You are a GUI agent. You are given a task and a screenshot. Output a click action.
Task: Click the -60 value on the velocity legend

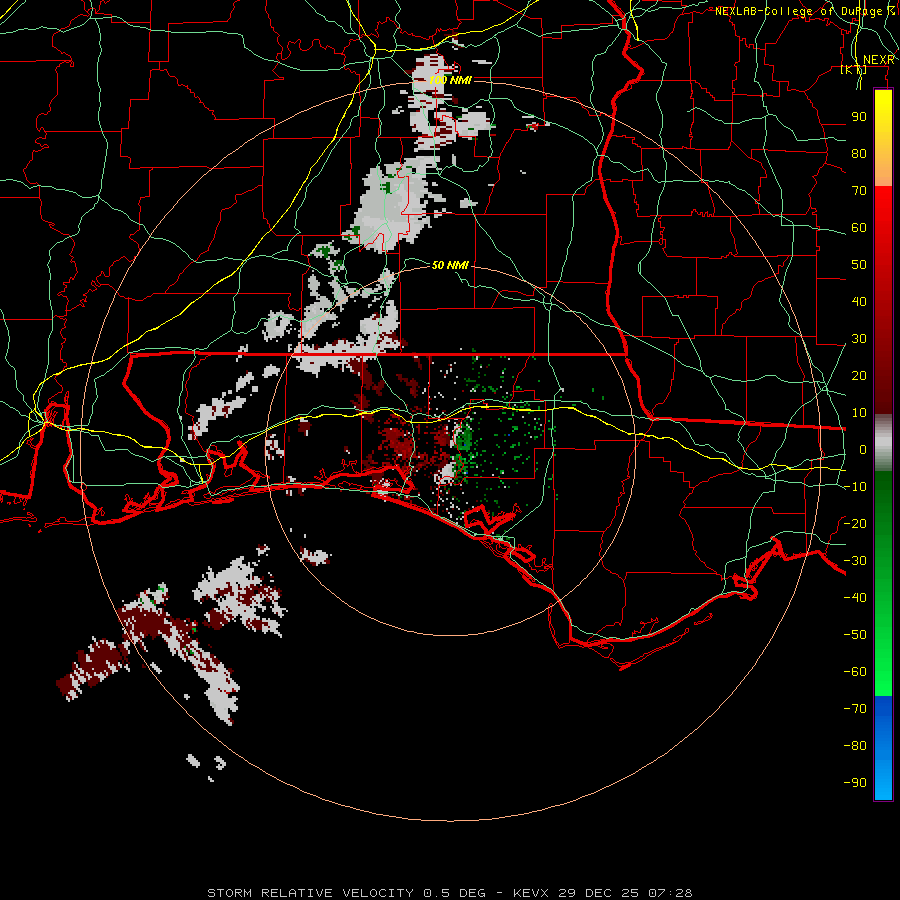tap(855, 672)
